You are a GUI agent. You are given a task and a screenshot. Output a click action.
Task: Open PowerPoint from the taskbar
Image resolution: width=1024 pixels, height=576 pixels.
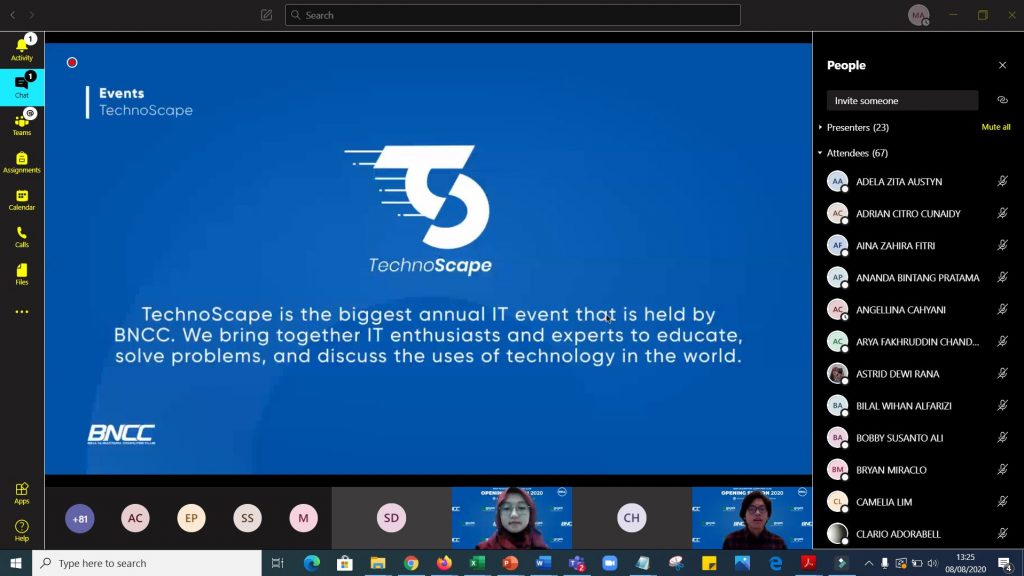point(510,563)
